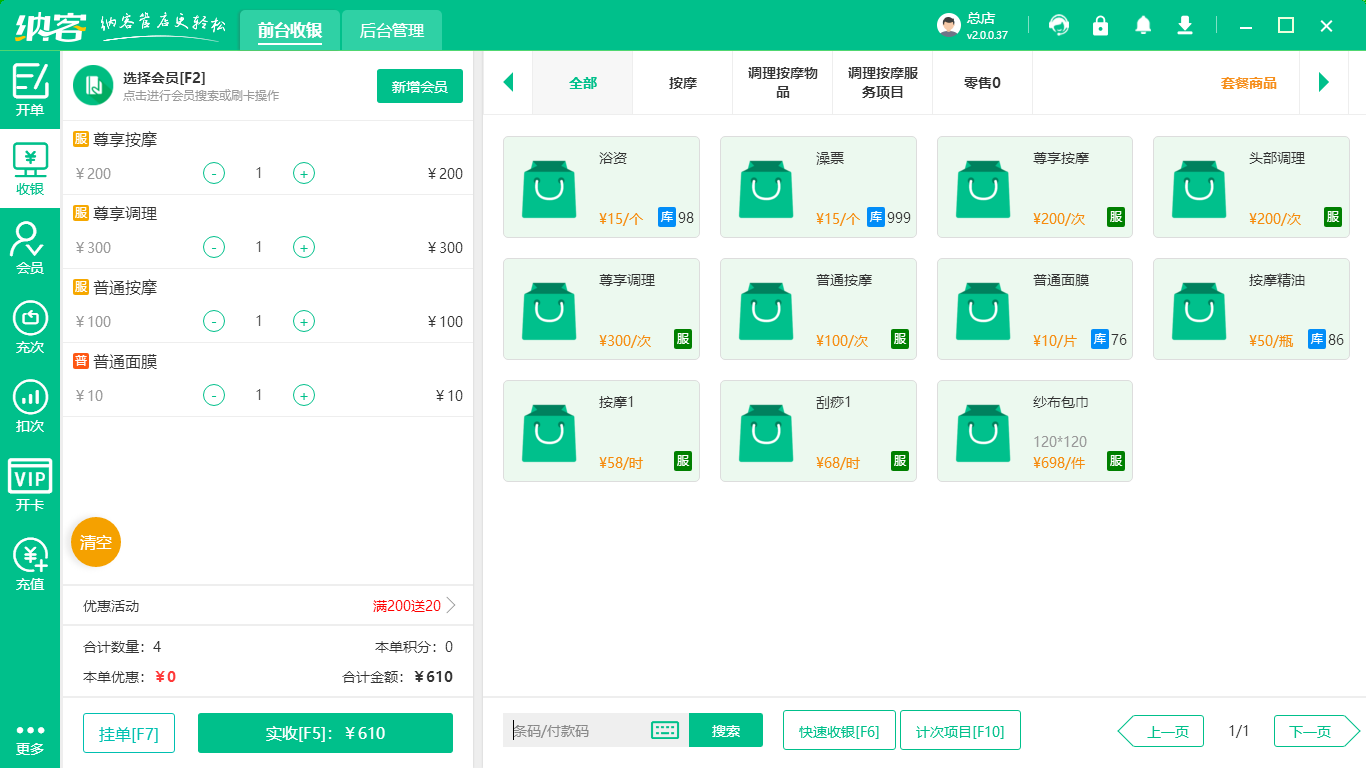
Task: Expand the 优惠活动 满200送20 promotion
Action: click(x=450, y=605)
